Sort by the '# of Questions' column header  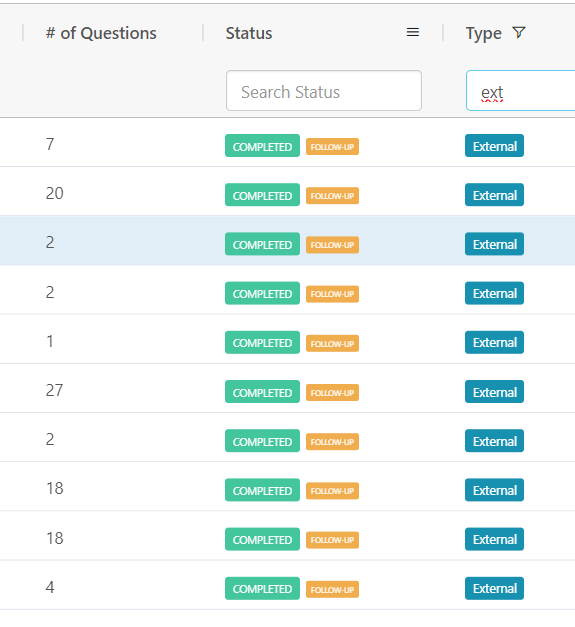point(101,33)
